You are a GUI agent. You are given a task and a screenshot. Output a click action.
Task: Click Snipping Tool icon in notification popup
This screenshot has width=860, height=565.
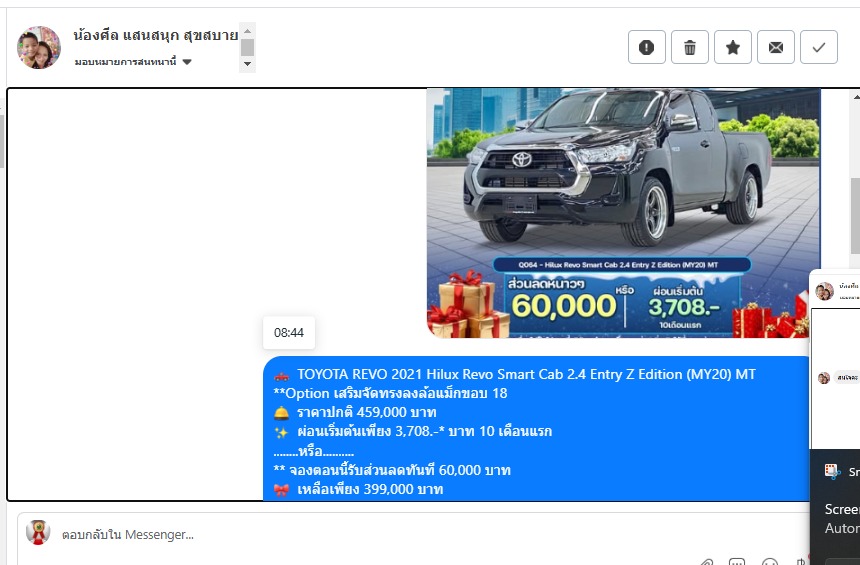tap(833, 471)
